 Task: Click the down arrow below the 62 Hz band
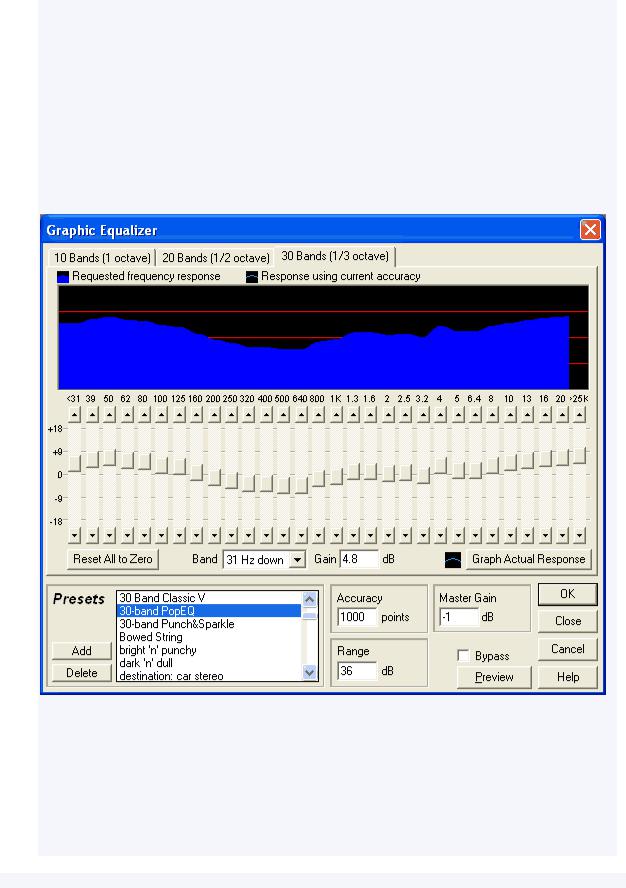coord(127,535)
